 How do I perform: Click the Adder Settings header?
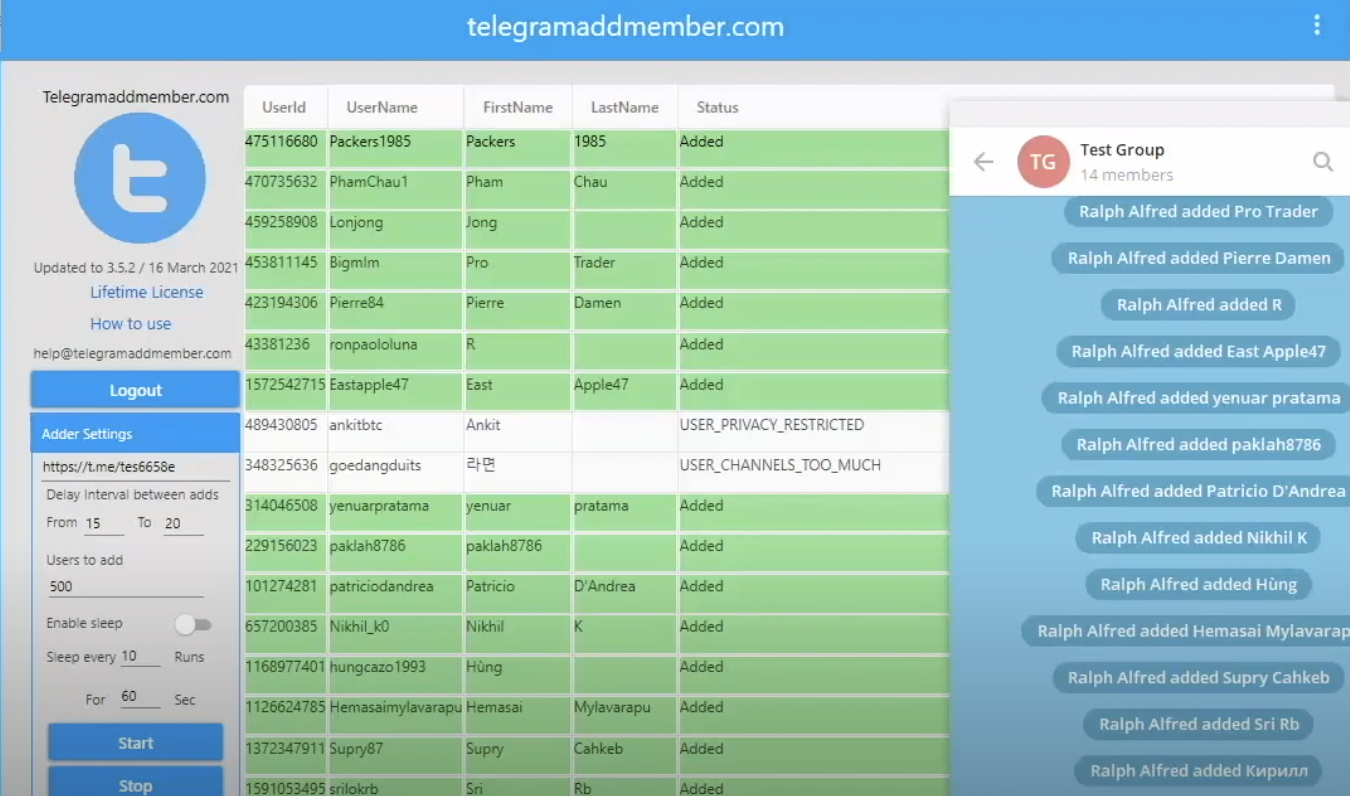135,433
